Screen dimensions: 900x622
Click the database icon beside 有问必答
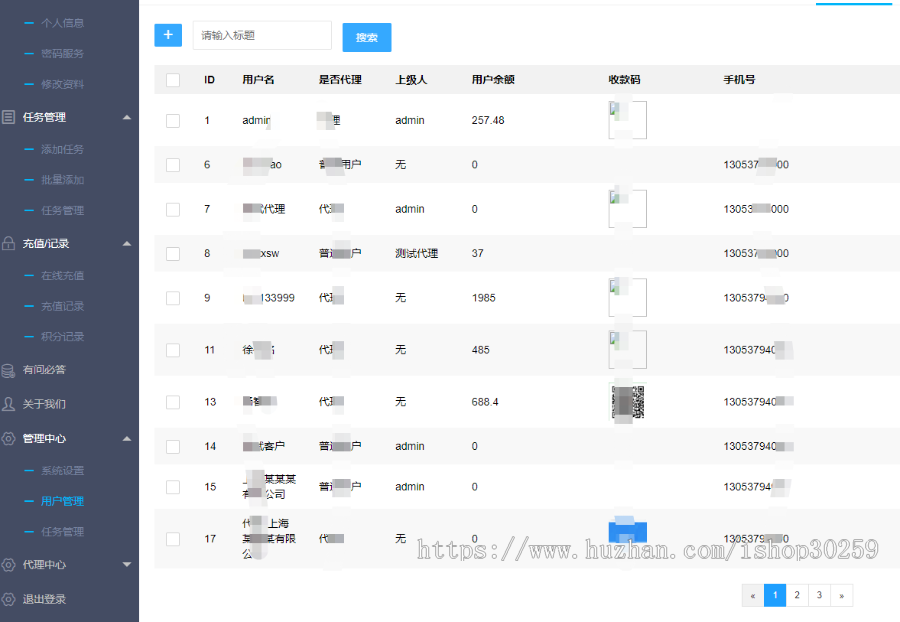pyautogui.click(x=9, y=370)
